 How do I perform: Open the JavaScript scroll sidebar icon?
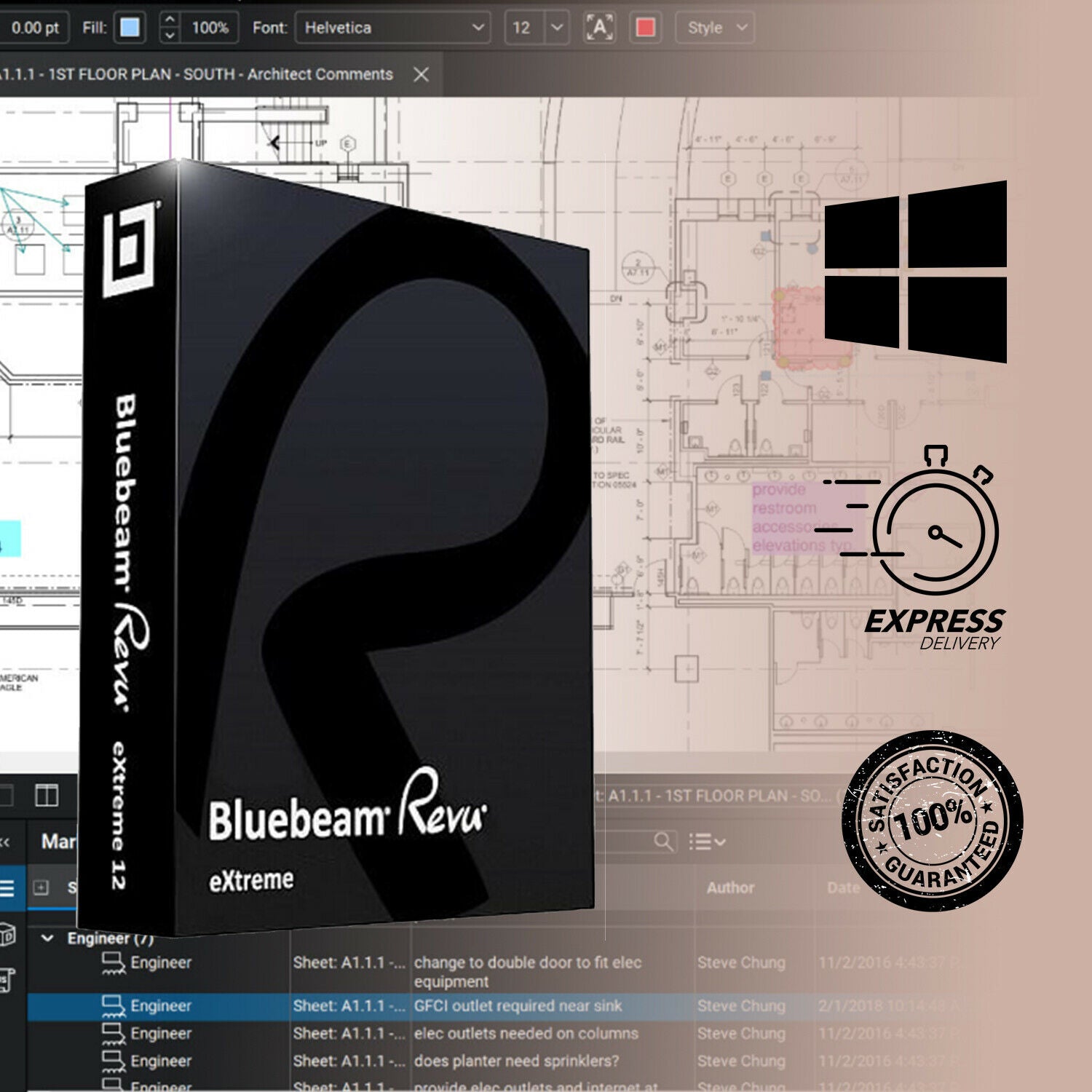coord(6,981)
